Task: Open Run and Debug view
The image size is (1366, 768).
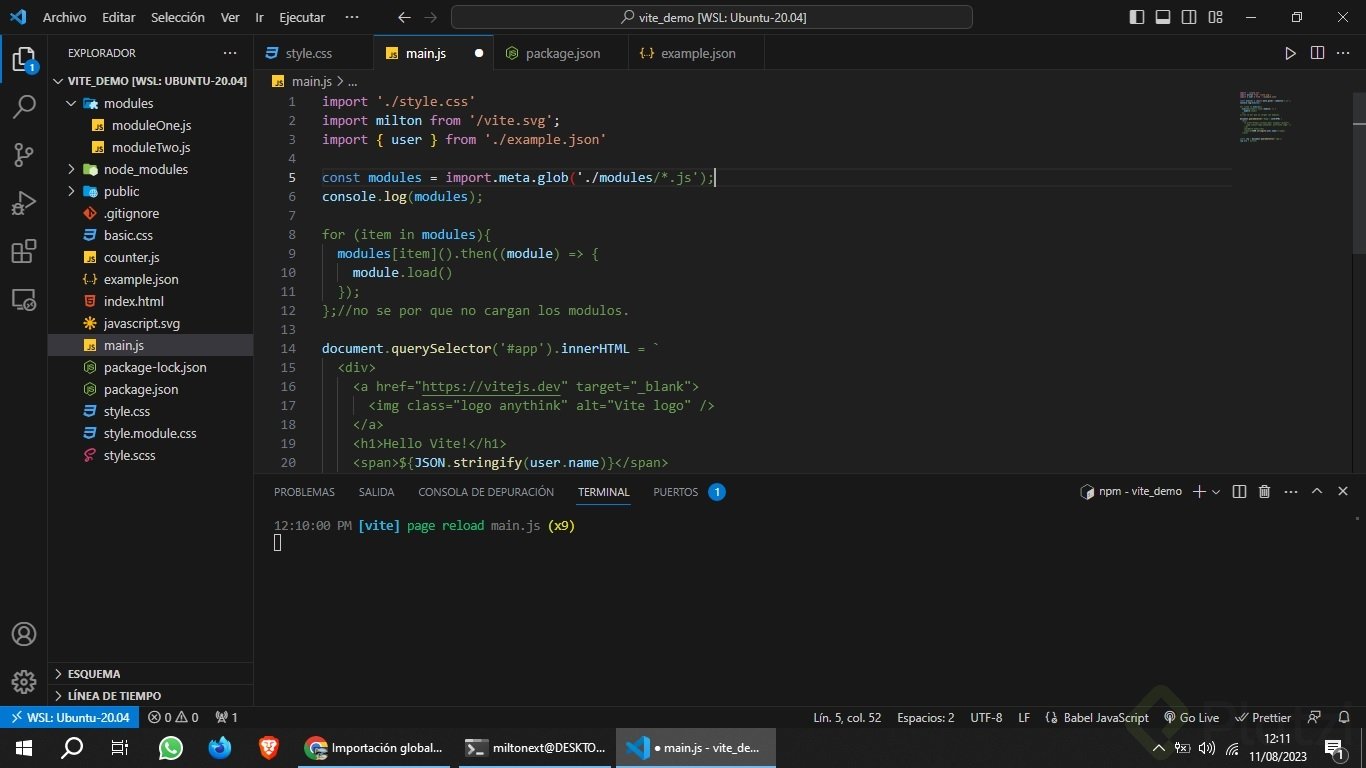Action: (x=24, y=203)
